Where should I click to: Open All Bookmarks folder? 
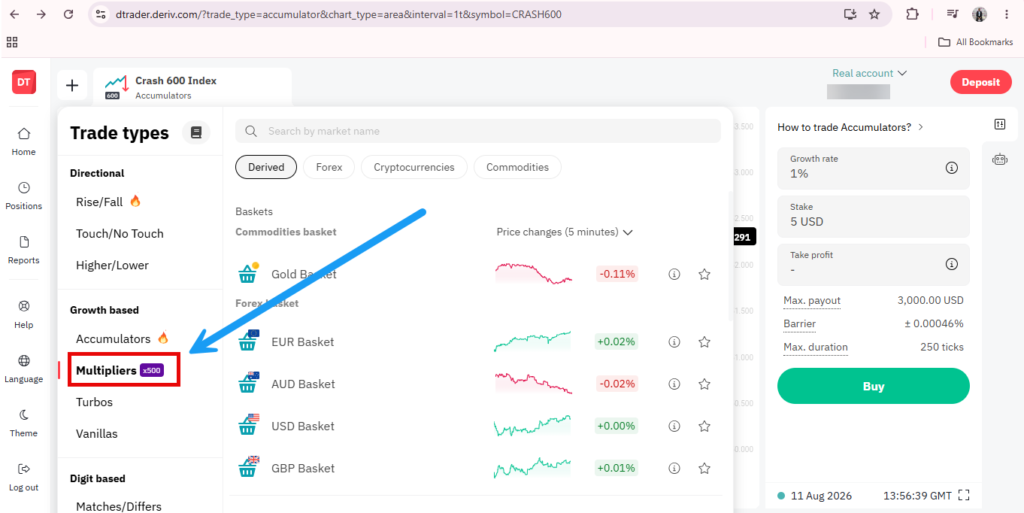pyautogui.click(x=975, y=42)
